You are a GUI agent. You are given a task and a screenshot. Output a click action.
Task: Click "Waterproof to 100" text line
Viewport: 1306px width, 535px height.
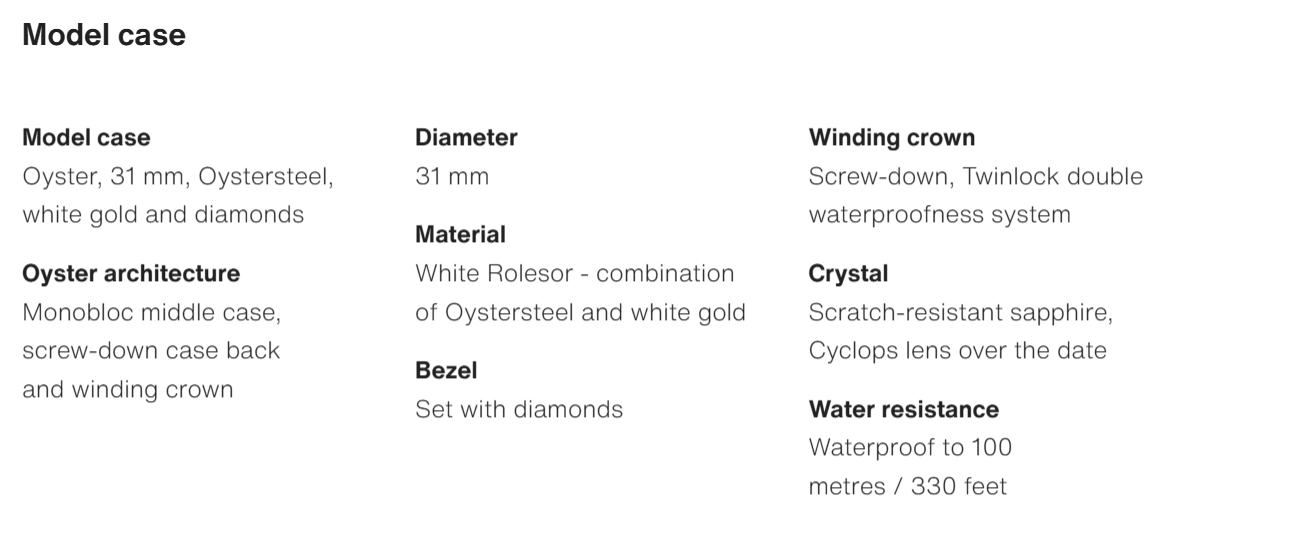[910, 447]
